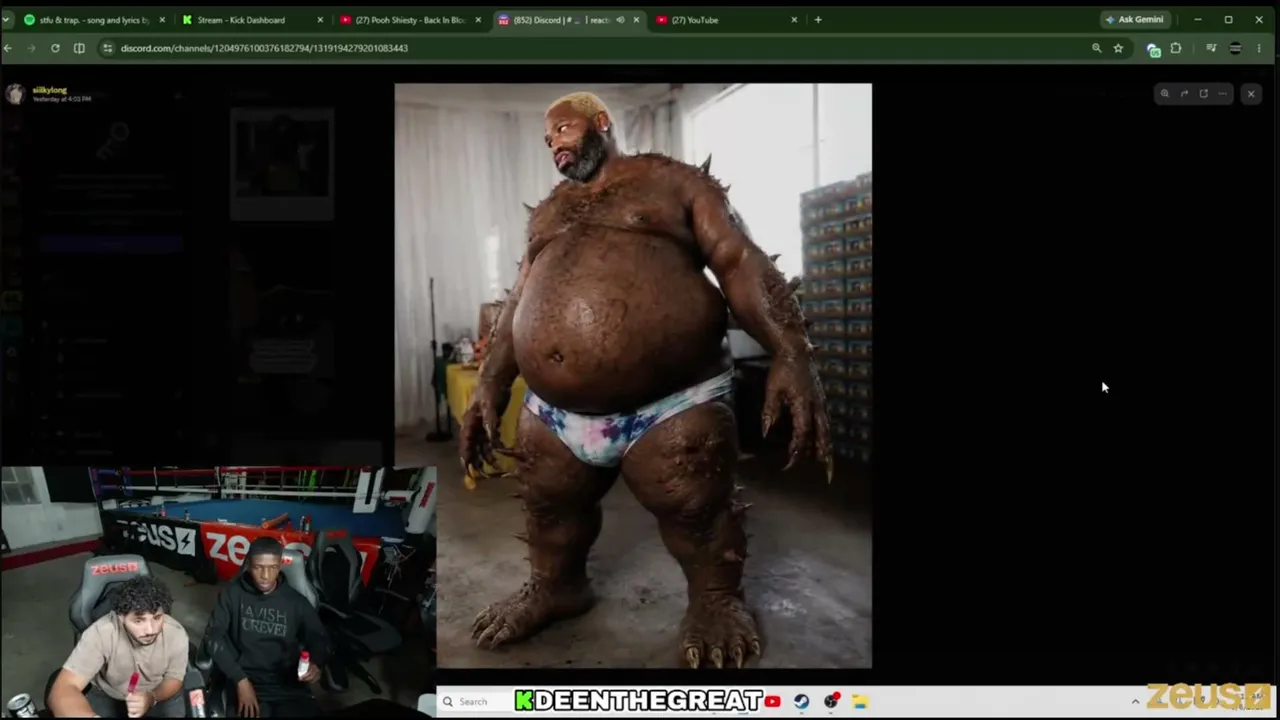Click the address bar zoom magnifier icon
Image resolution: width=1280 pixels, height=720 pixels.
[1097, 48]
